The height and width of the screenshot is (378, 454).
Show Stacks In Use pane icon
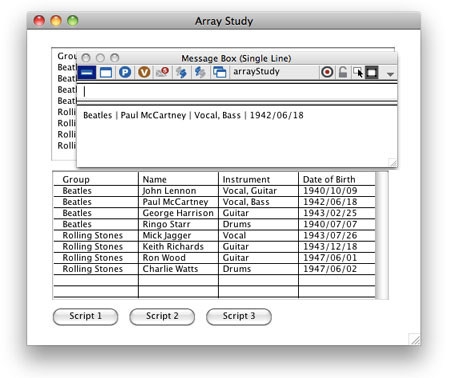point(220,72)
